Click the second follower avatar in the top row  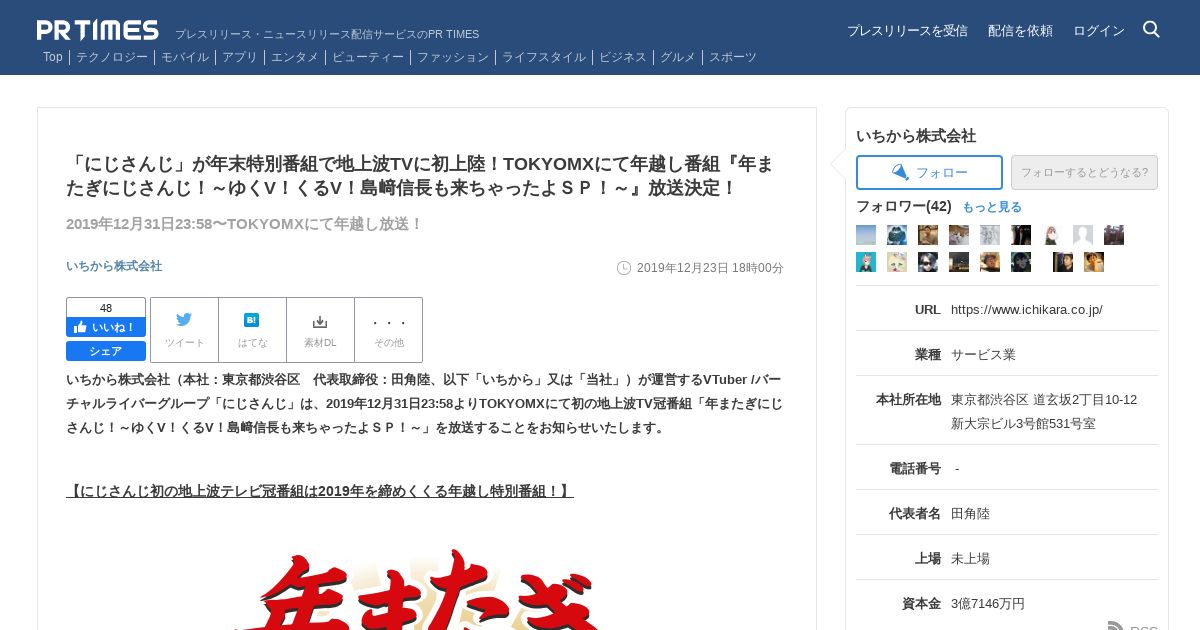tap(897, 235)
